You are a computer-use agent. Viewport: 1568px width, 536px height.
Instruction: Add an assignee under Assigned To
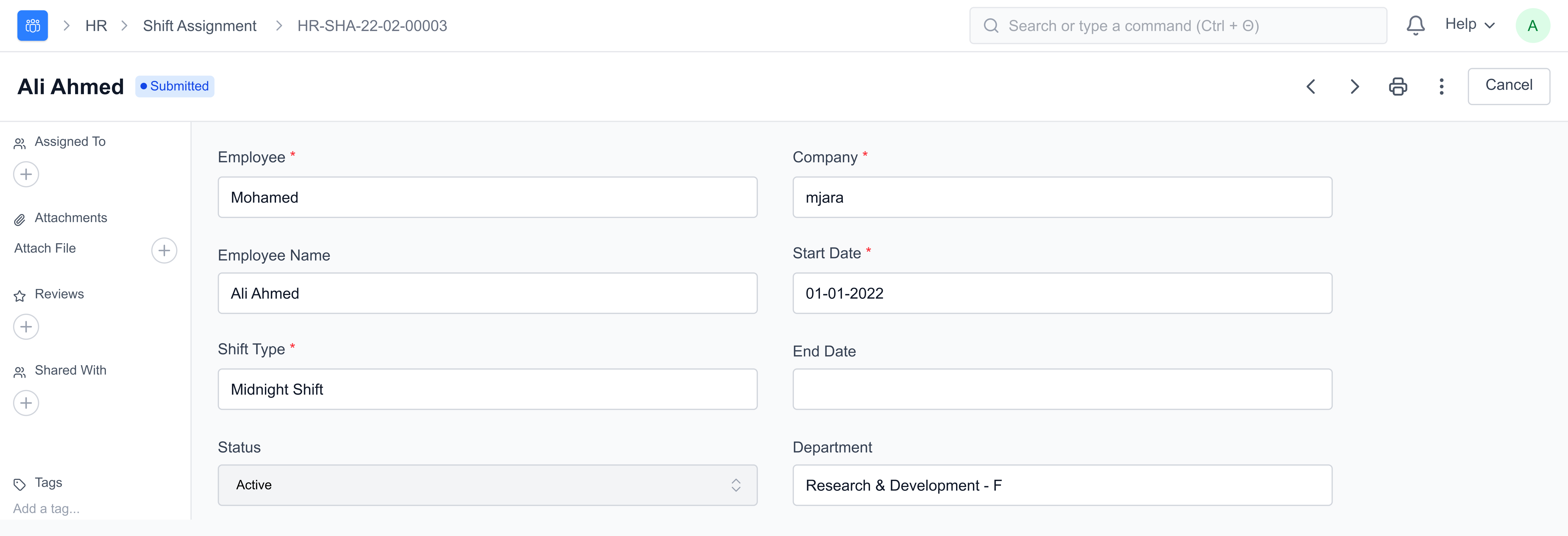(26, 175)
